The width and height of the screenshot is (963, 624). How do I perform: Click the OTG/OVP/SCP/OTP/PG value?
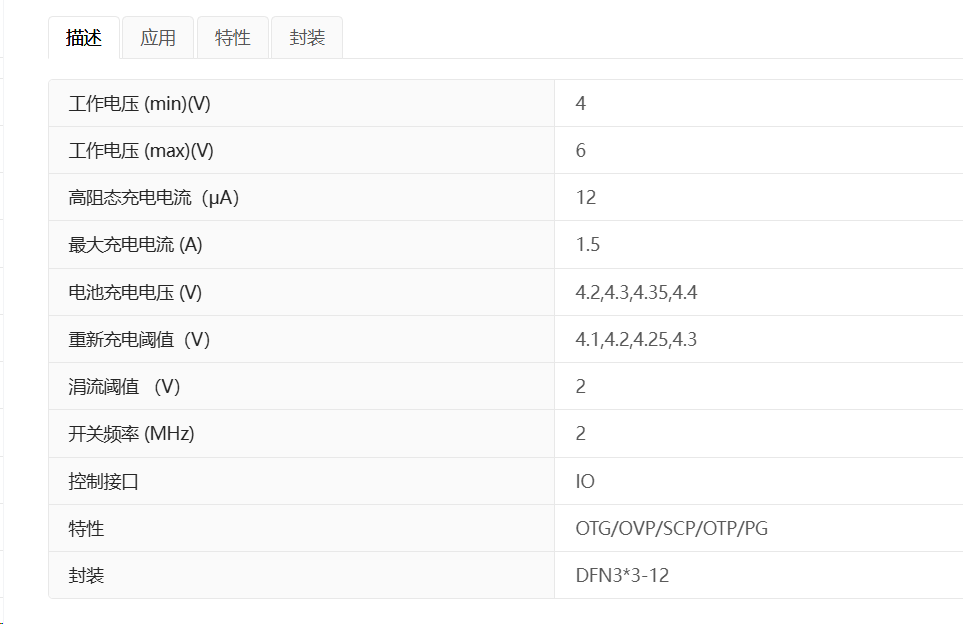click(x=672, y=528)
